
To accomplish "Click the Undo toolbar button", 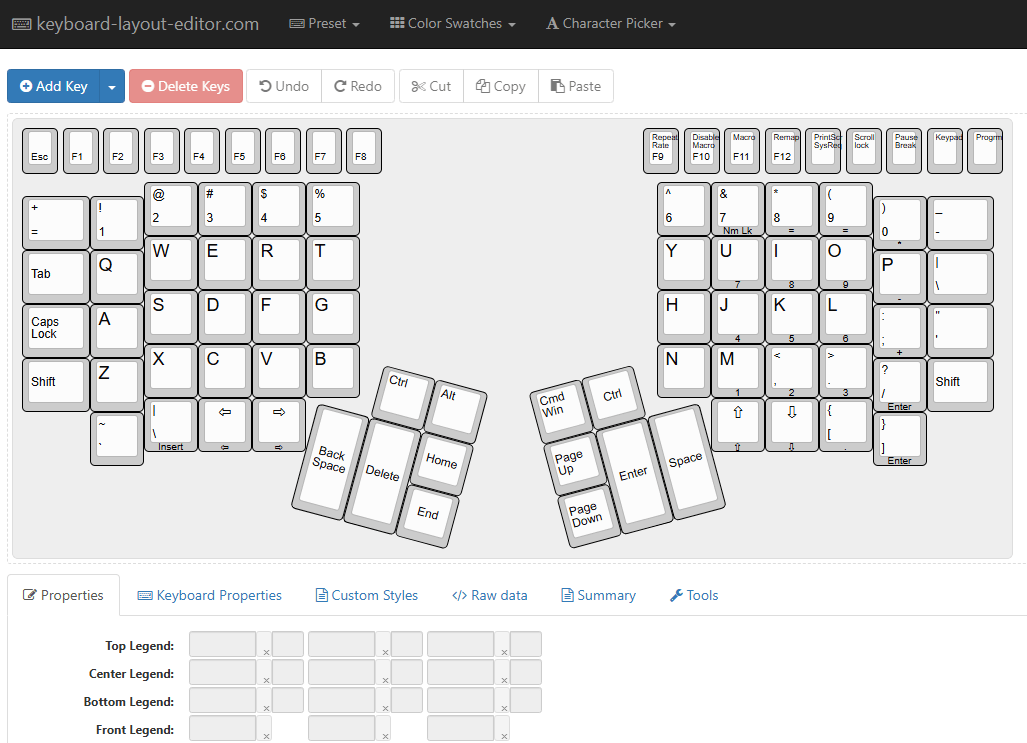I will (x=284, y=86).
